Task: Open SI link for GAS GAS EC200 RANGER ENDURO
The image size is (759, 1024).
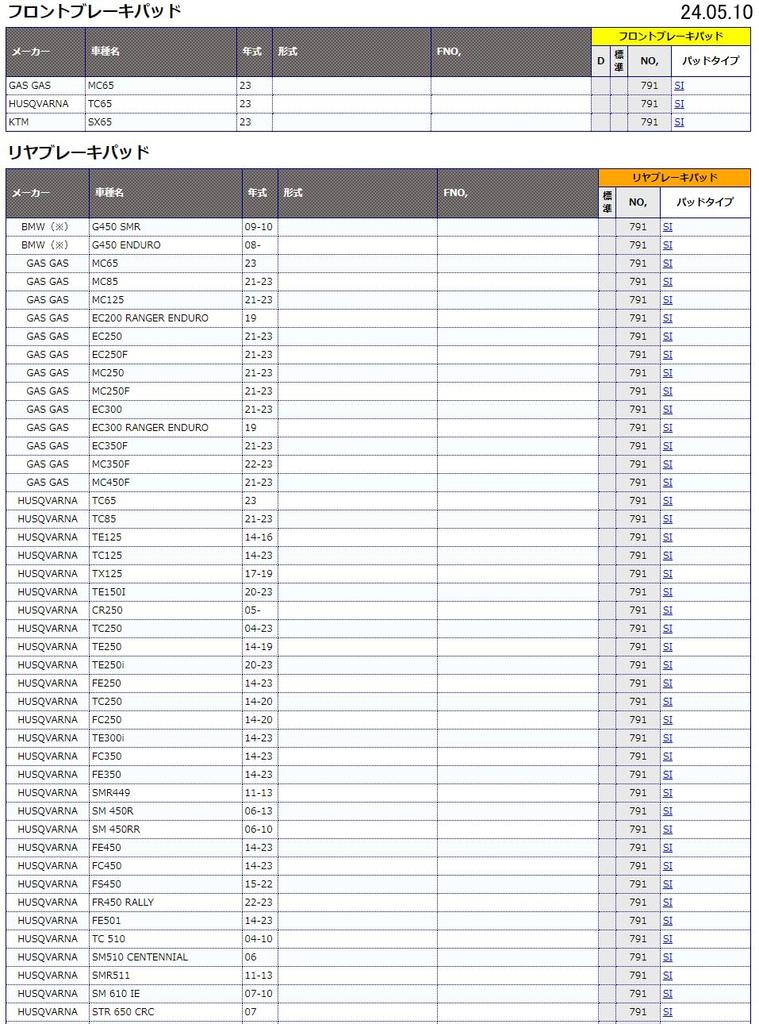Action: click(667, 318)
